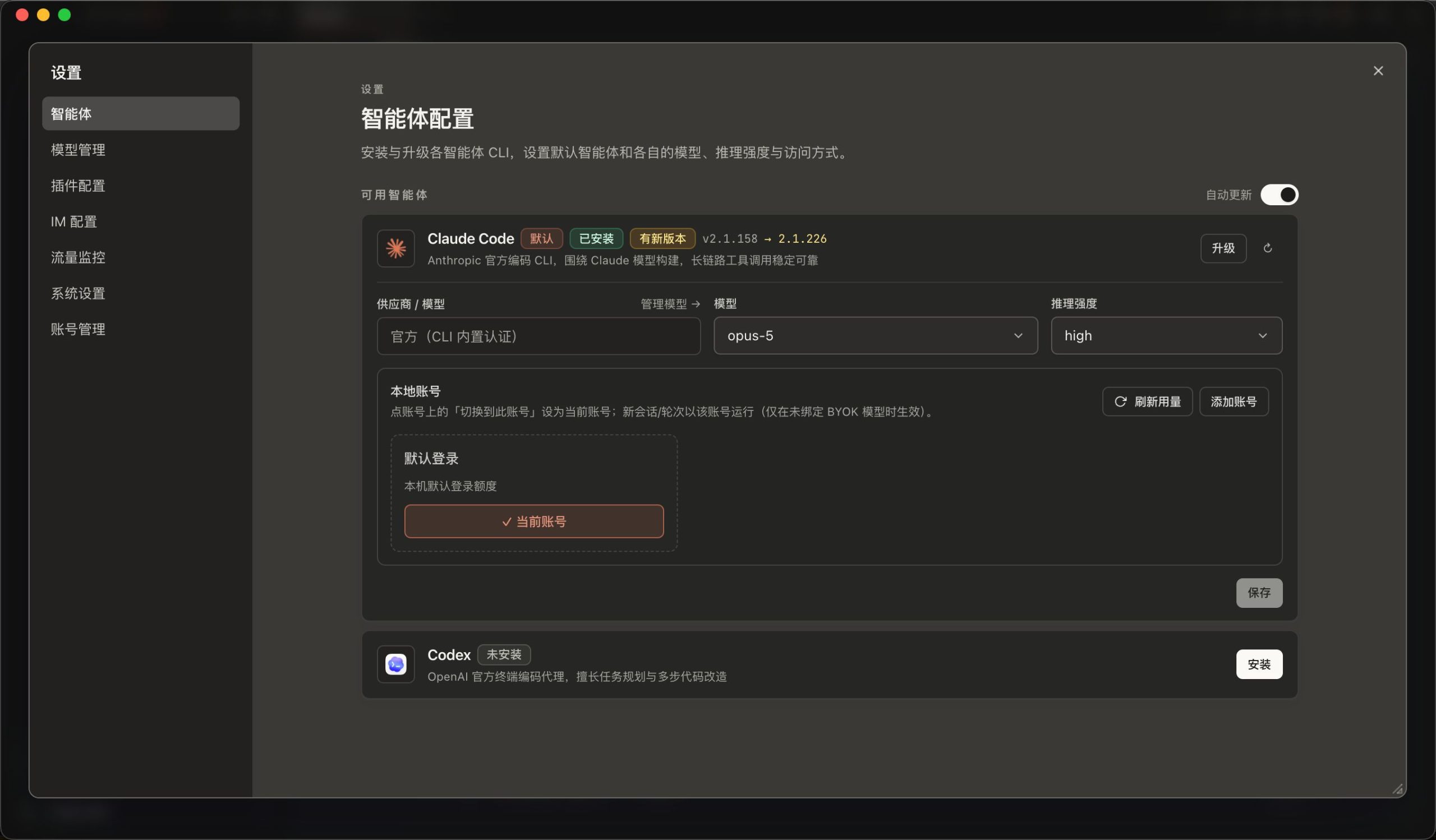This screenshot has width=1436, height=840.
Task: Open the 模型 dropdown showing opus-5
Action: click(875, 335)
